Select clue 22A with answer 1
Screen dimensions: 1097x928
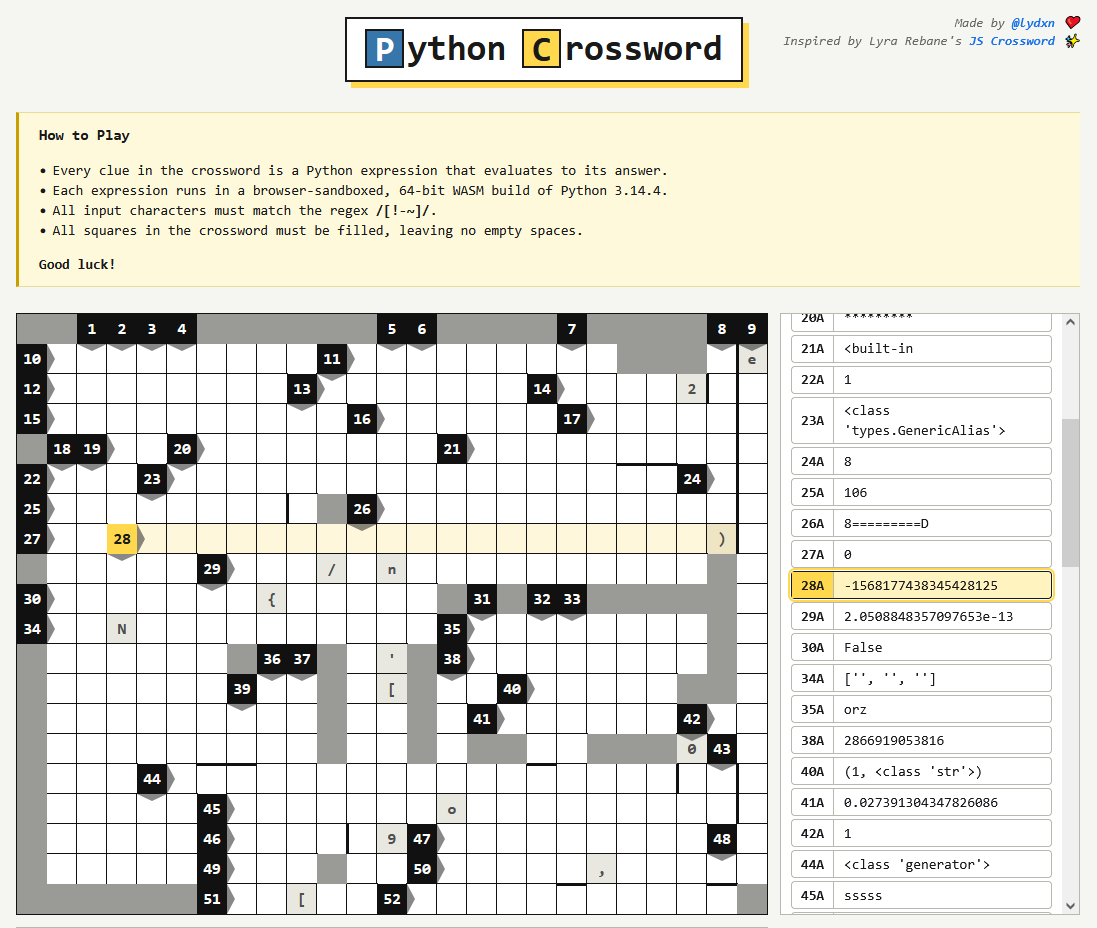coord(921,379)
